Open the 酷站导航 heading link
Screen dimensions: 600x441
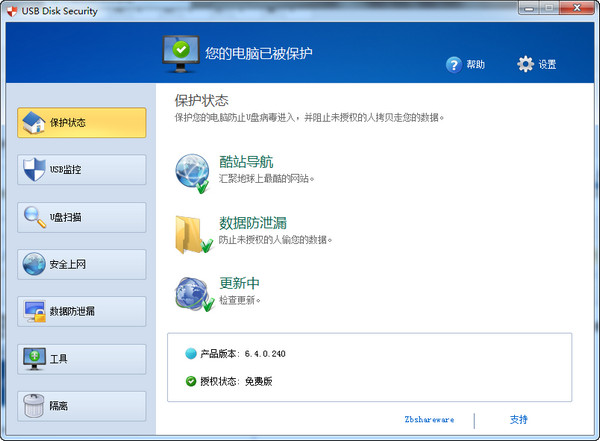coord(246,162)
